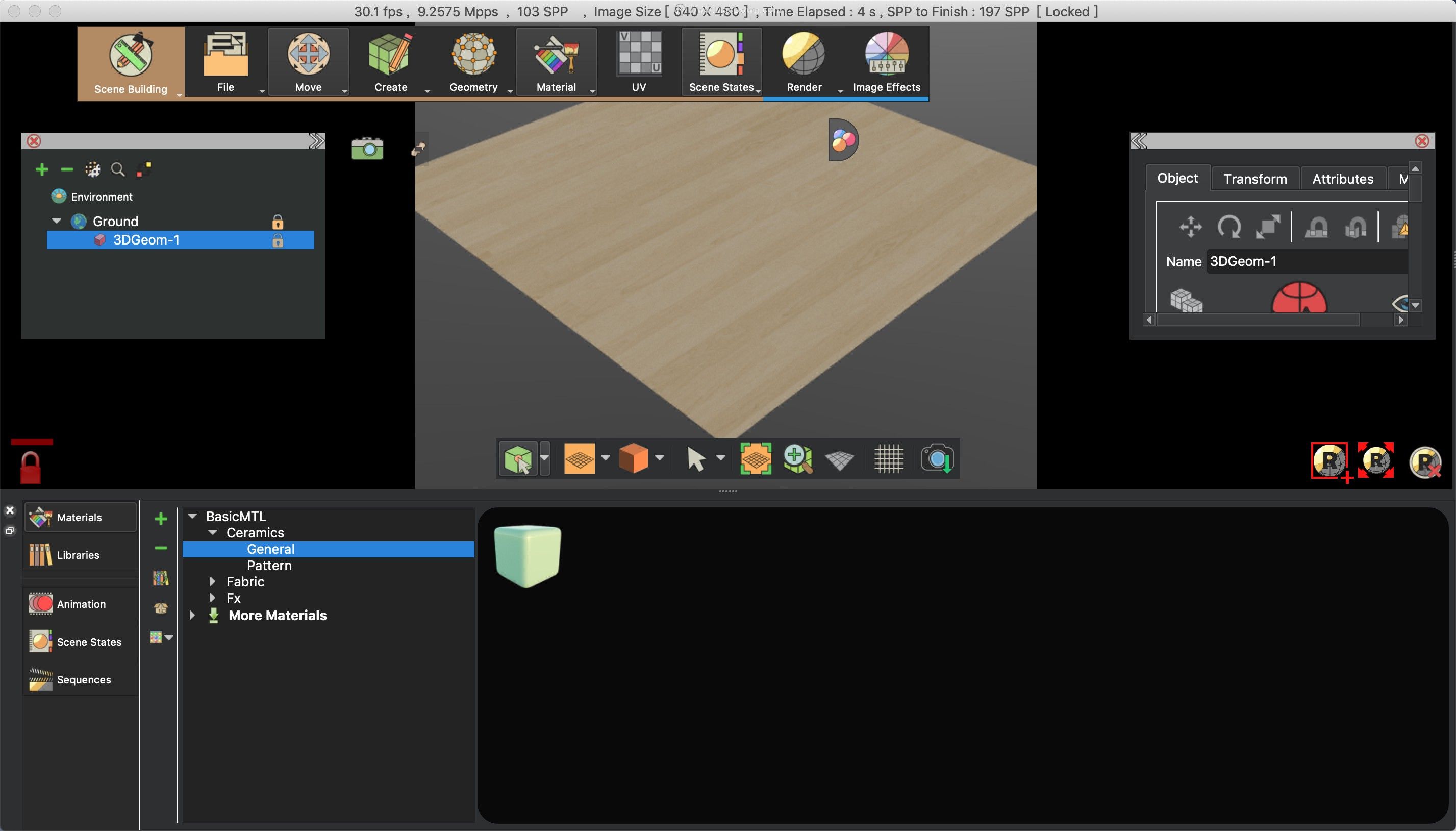Select the Pattern ceramics subcategory

(x=269, y=565)
